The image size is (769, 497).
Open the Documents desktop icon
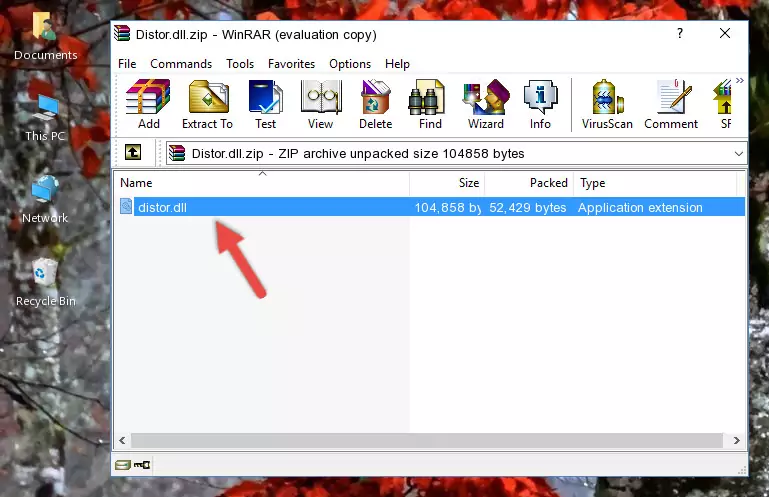point(45,36)
